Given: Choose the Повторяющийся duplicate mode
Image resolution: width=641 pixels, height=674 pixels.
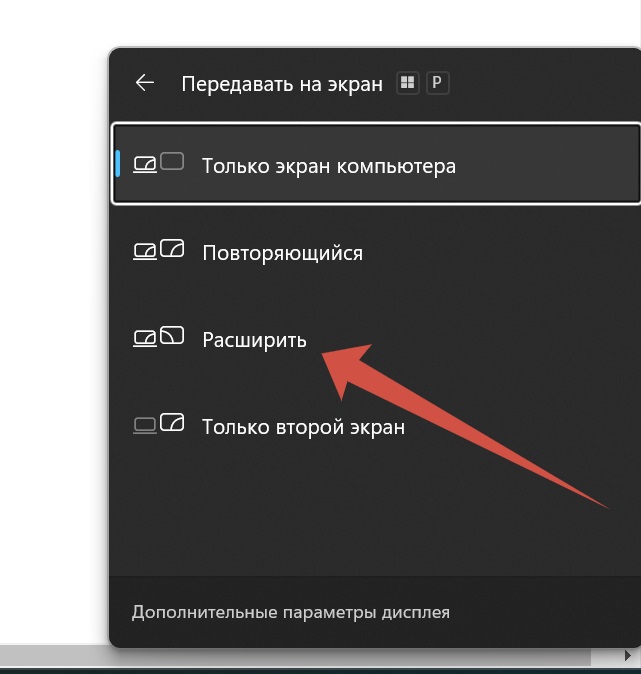Looking at the screenshot, I should coord(376,252).
